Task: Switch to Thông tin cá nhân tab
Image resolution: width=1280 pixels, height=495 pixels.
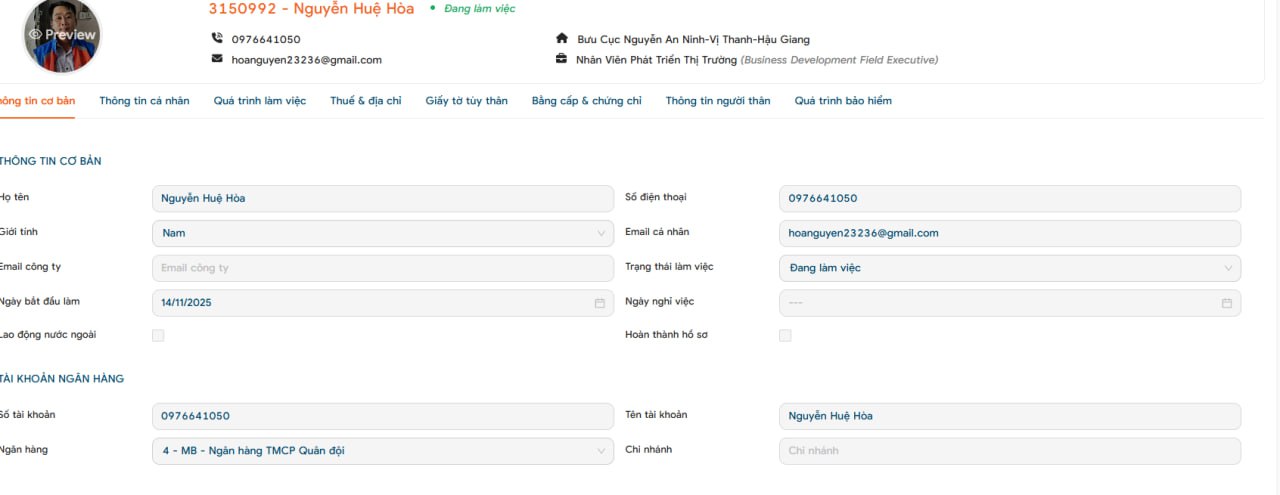Action: click(144, 101)
